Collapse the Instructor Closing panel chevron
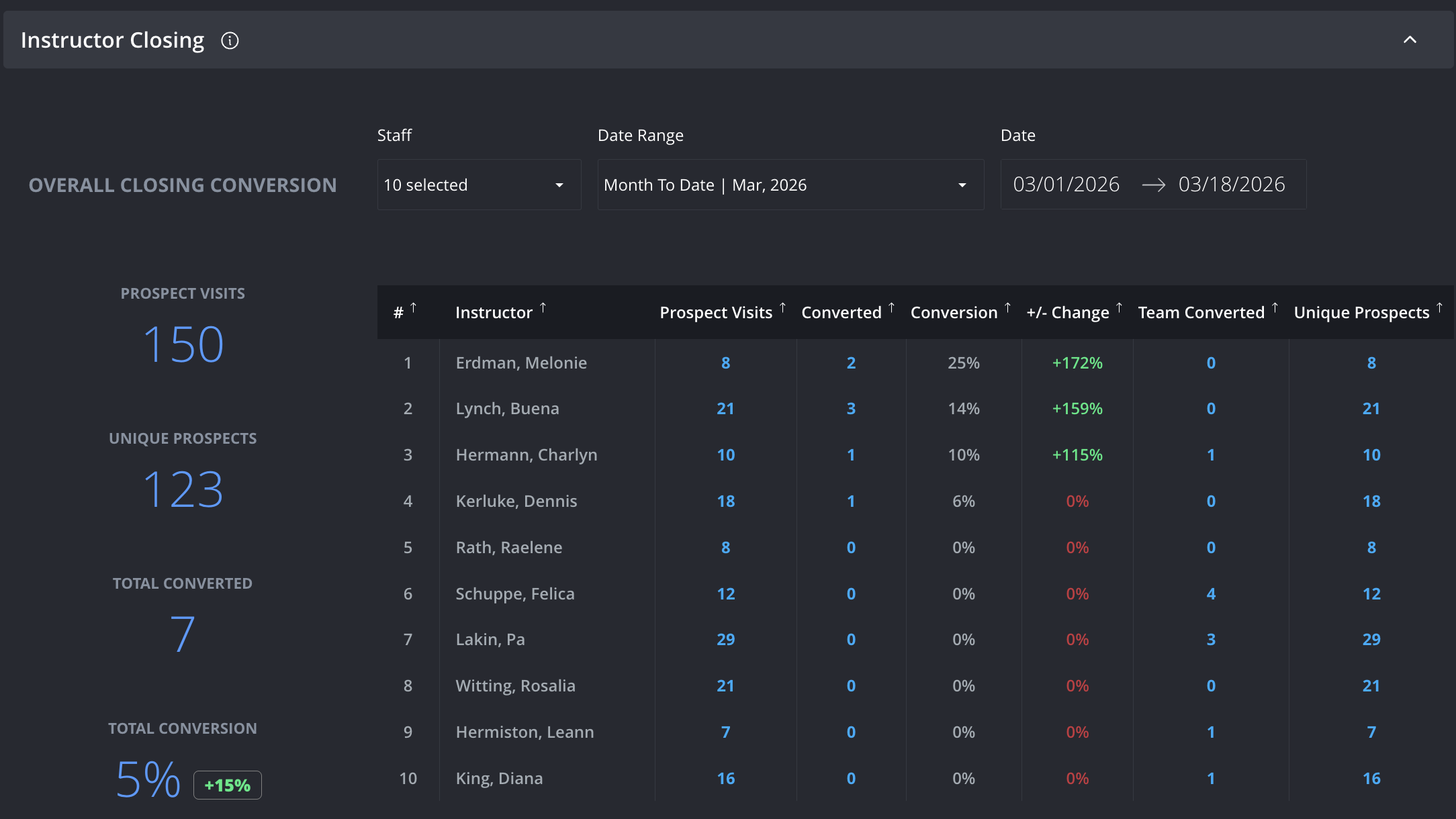Screen dimensions: 1456x819 click(1410, 40)
